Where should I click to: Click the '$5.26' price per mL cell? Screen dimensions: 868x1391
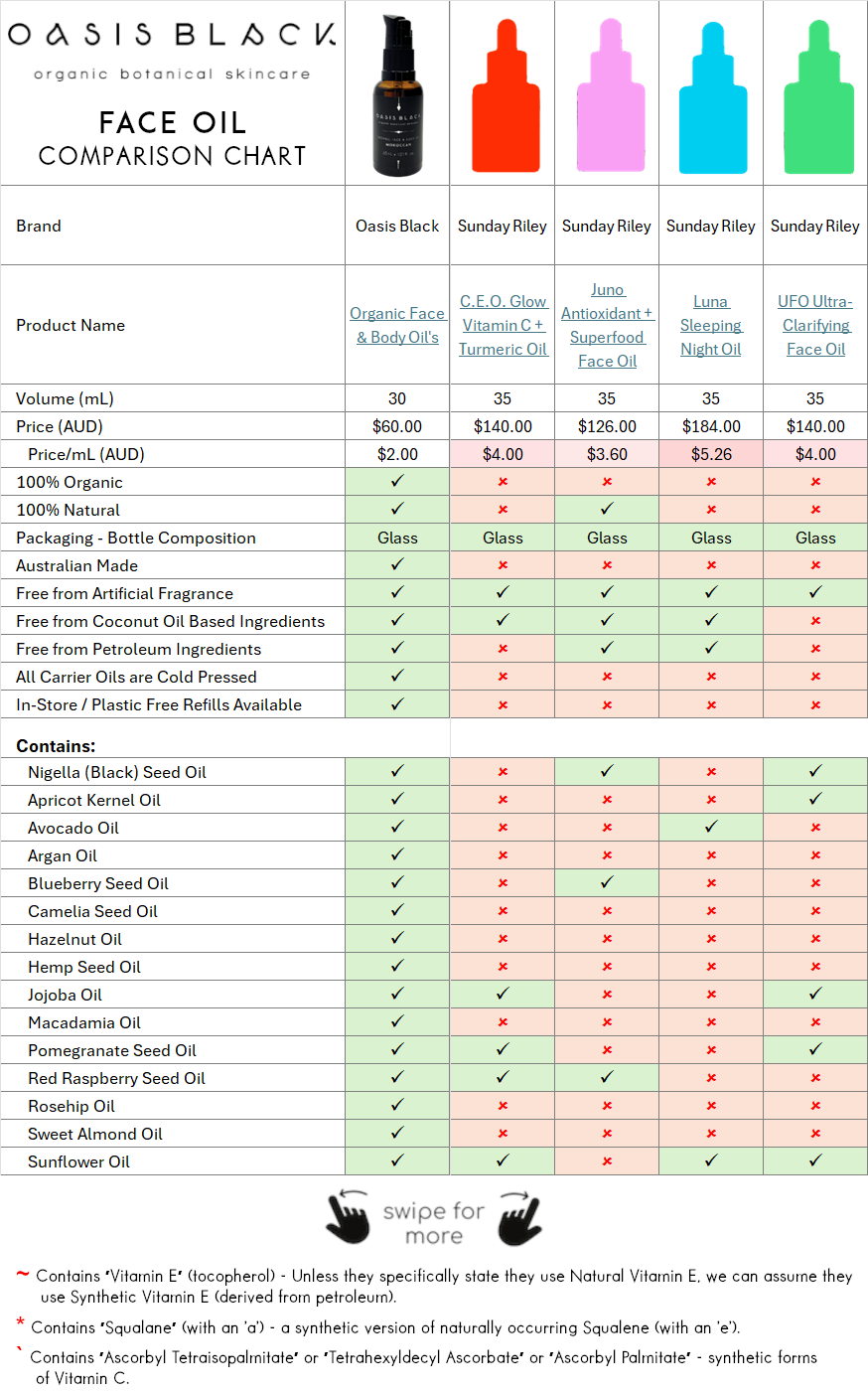point(711,454)
